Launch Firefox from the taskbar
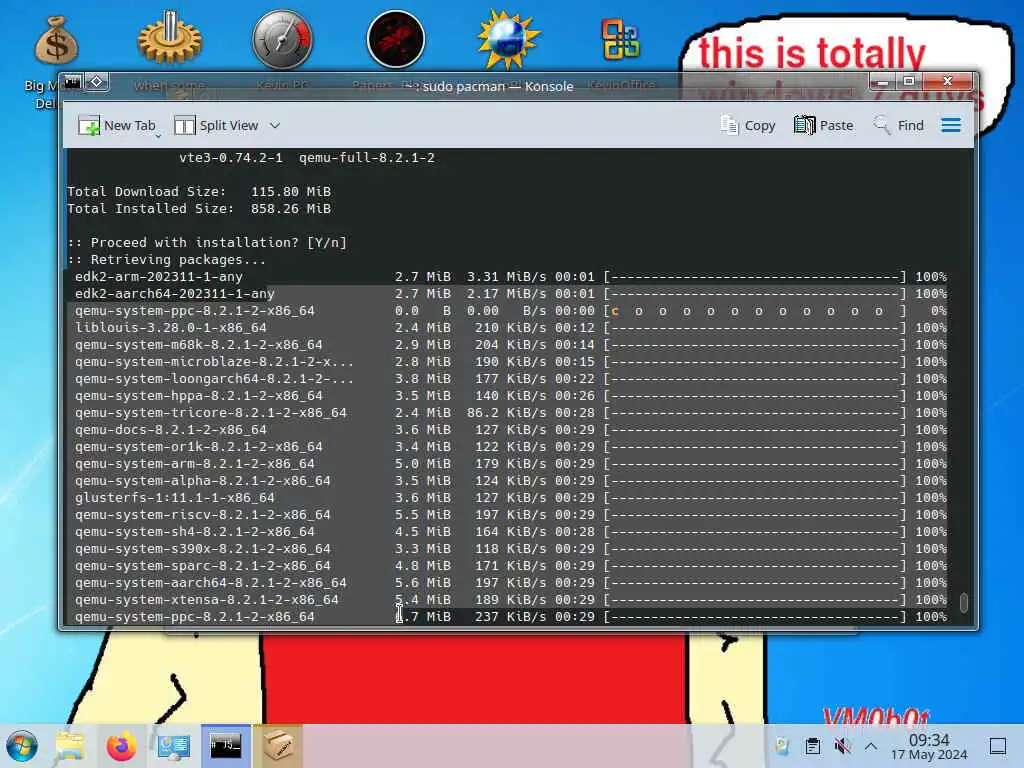 pyautogui.click(x=121, y=746)
